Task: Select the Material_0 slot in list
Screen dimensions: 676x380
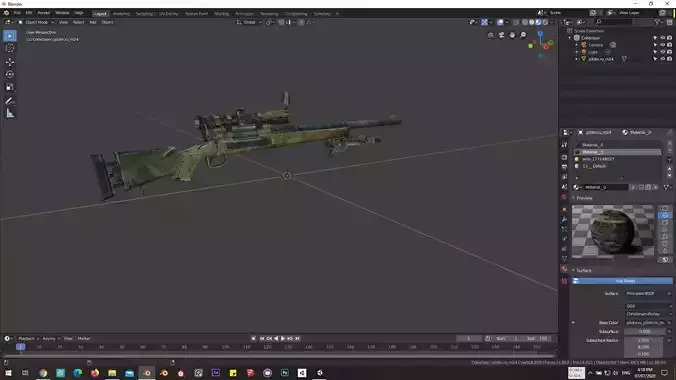Action: [617, 152]
